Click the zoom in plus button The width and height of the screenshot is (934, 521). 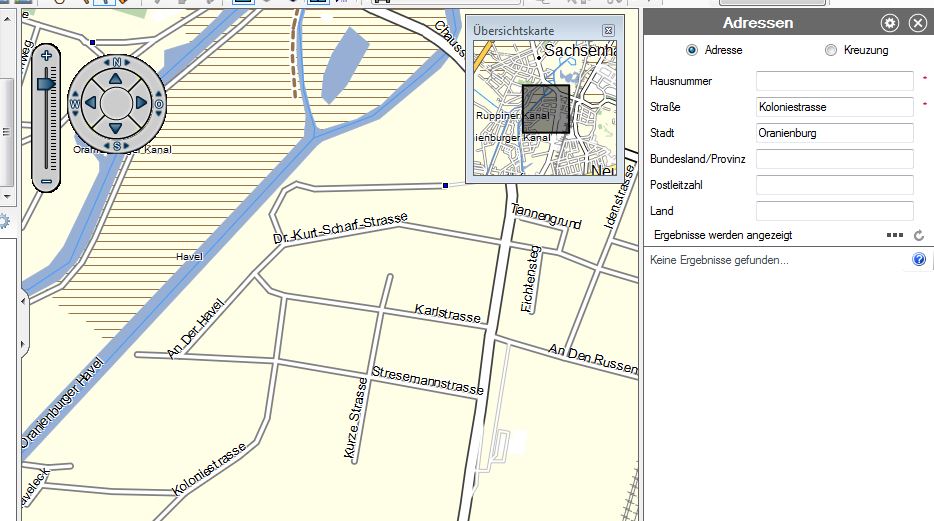pos(46,55)
